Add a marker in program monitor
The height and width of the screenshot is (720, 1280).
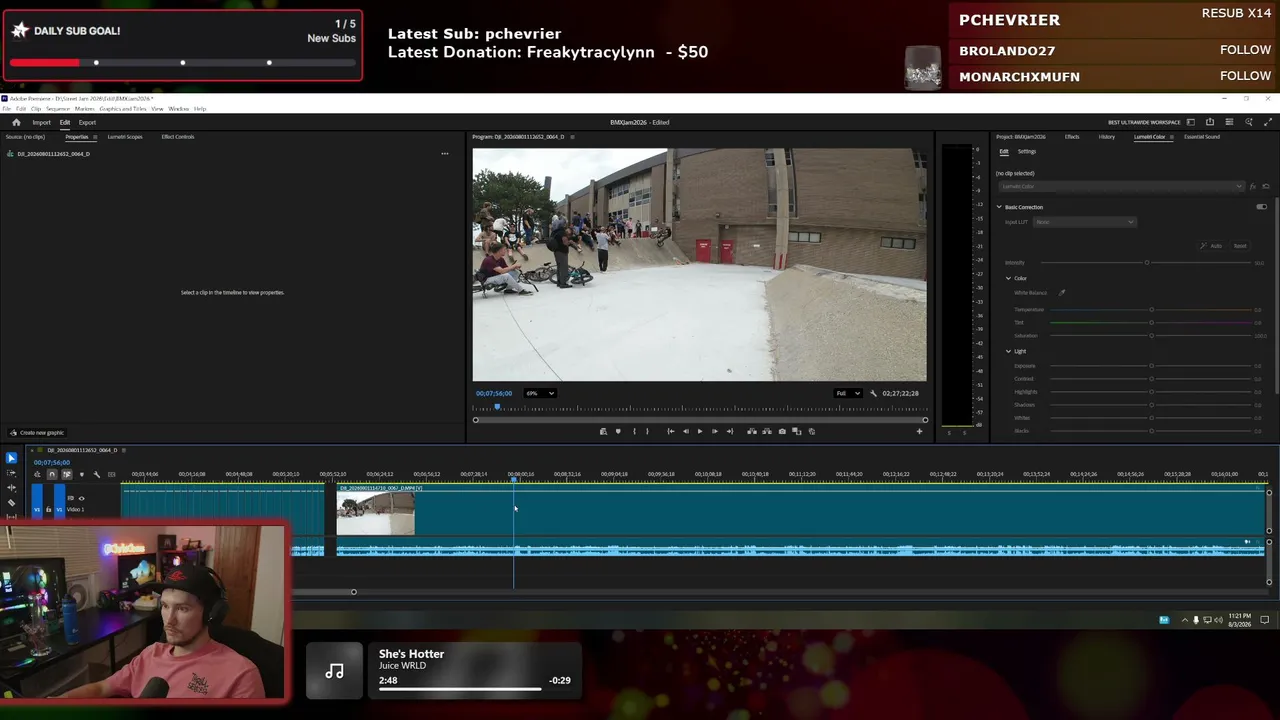point(618,431)
